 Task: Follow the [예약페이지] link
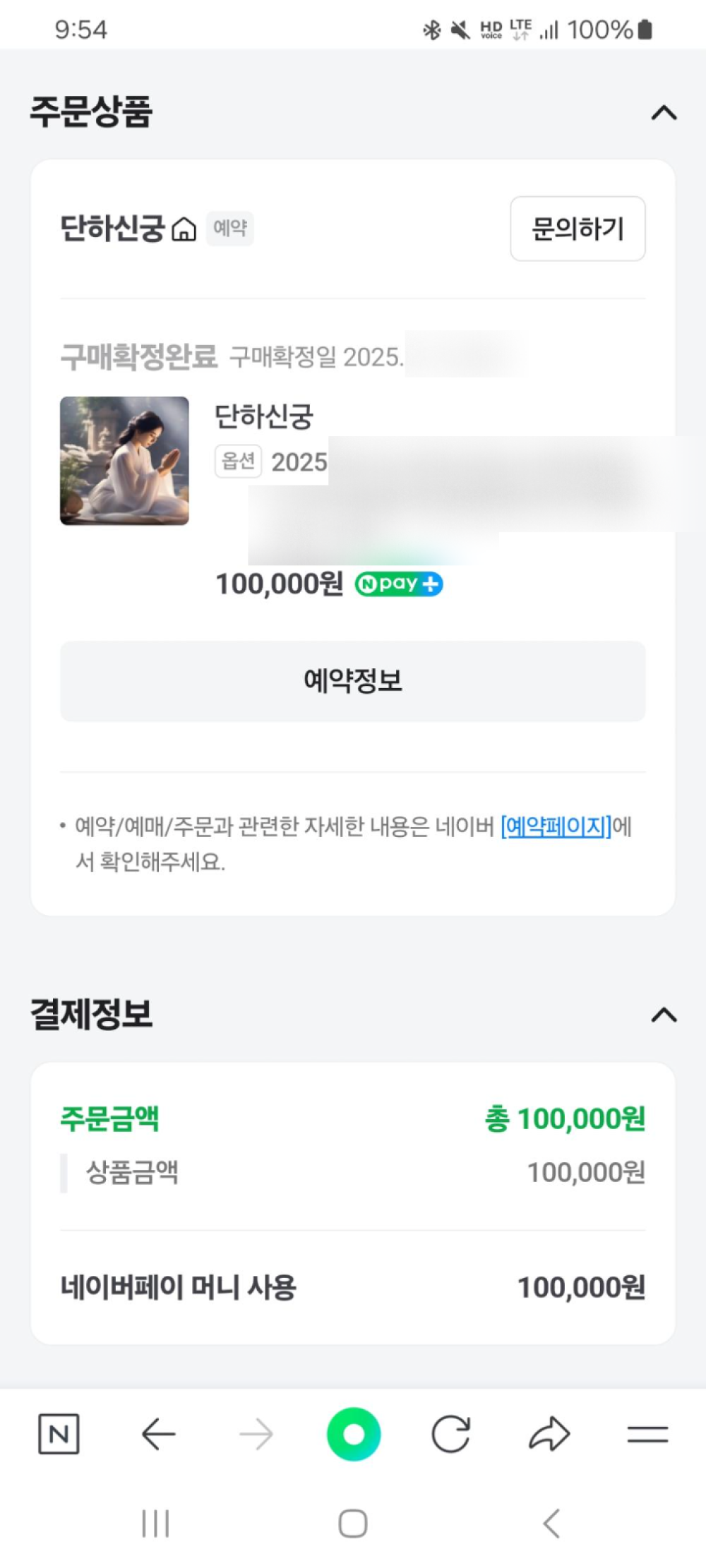556,826
